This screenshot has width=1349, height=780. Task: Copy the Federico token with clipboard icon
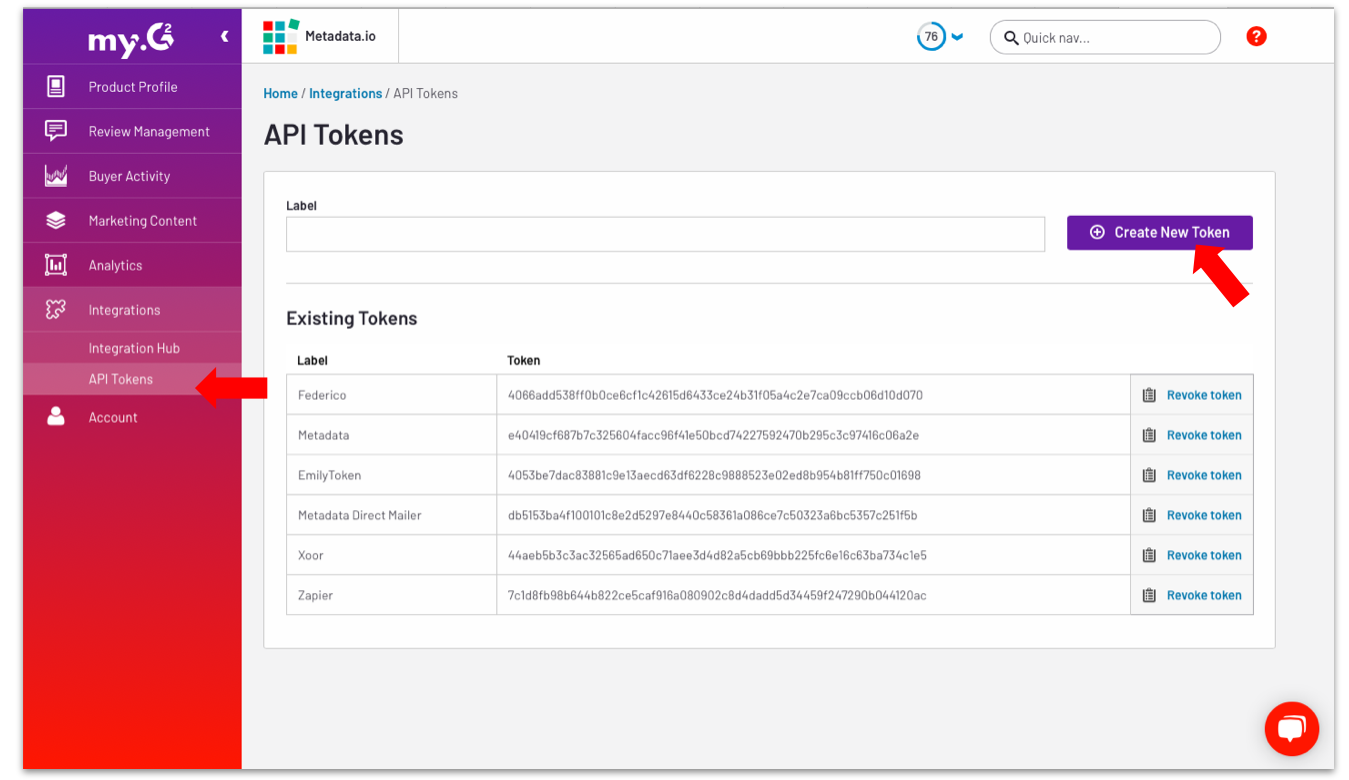[1149, 395]
